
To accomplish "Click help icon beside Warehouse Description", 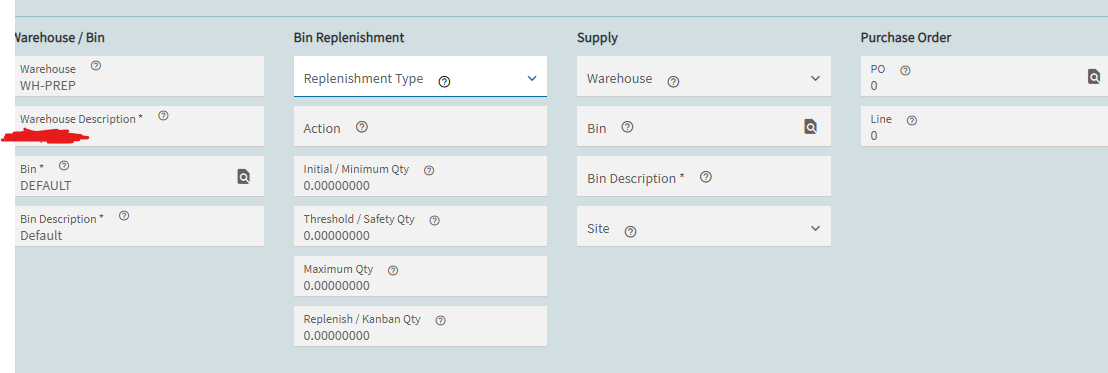I will tap(163, 116).
